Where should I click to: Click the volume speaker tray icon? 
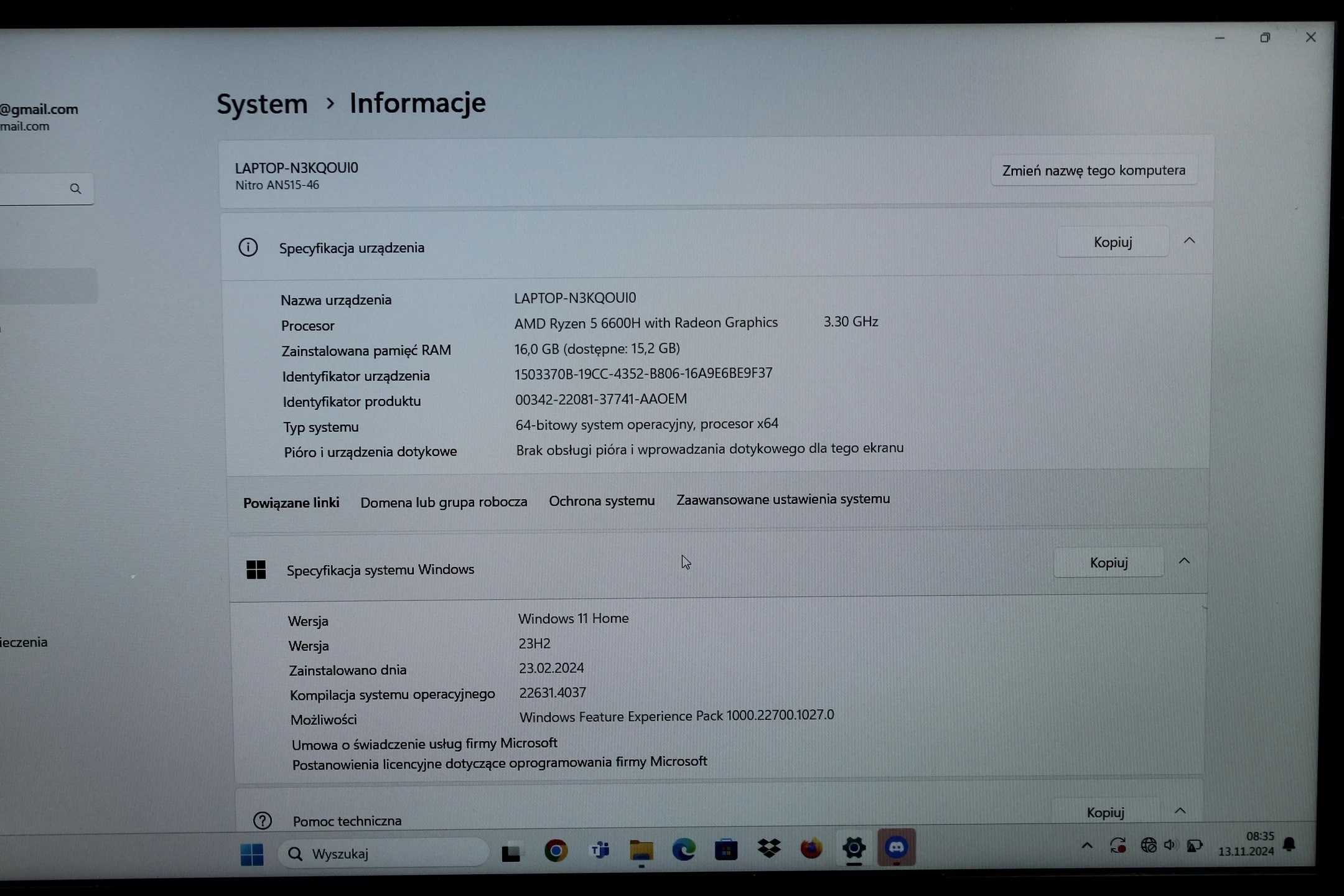click(1170, 845)
